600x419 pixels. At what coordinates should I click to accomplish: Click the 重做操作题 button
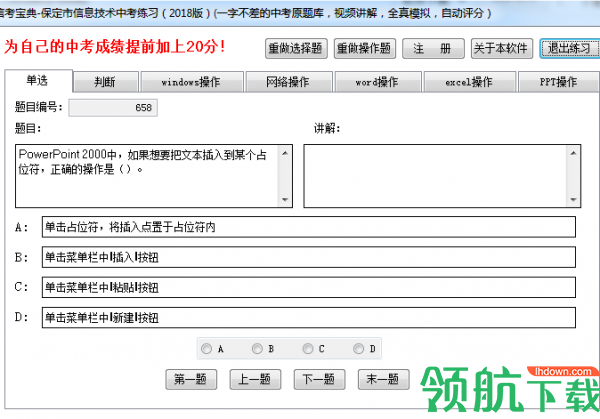365,49
